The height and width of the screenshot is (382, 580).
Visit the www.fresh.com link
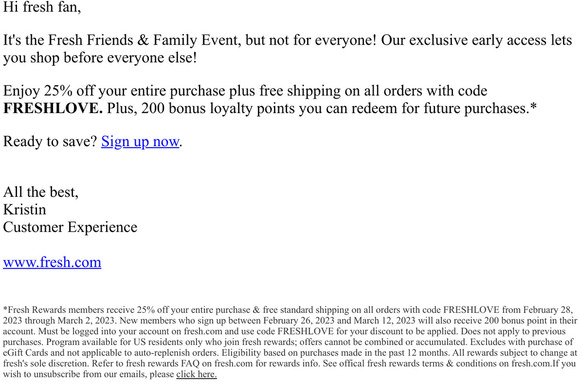(52, 262)
